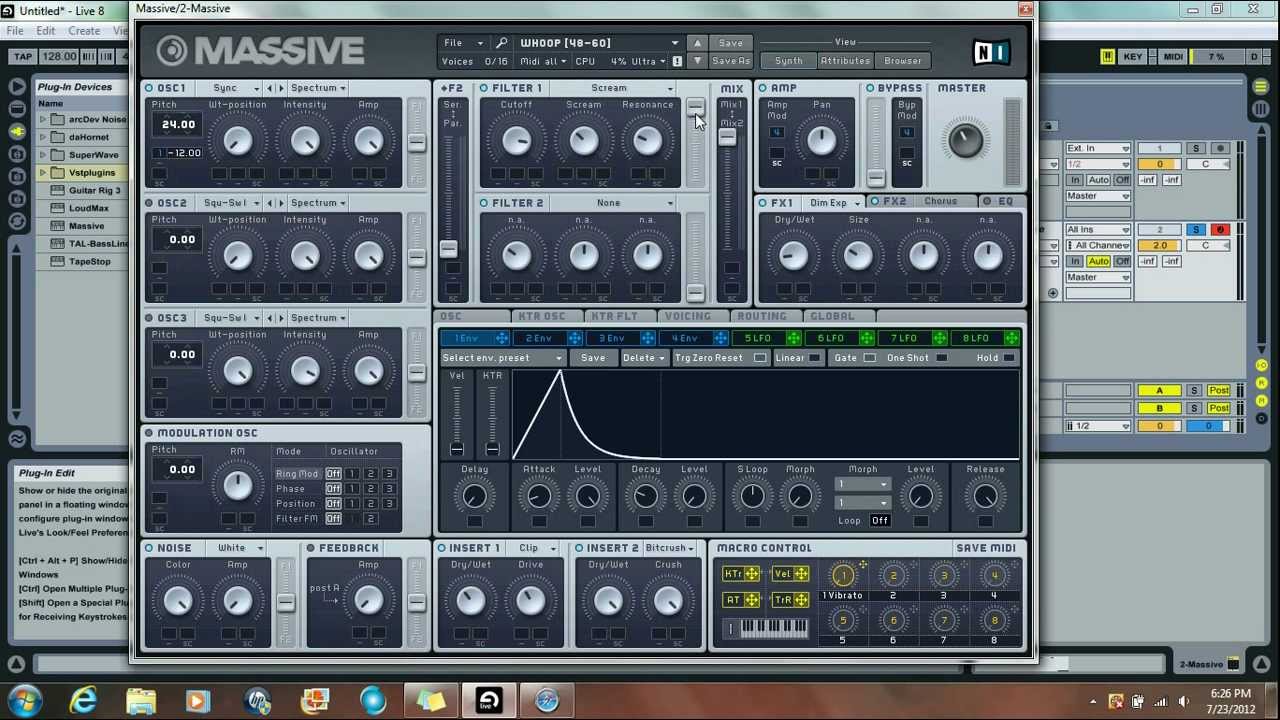Toggle the envelope Loop Off button
The width and height of the screenshot is (1280, 720).
pos(880,521)
